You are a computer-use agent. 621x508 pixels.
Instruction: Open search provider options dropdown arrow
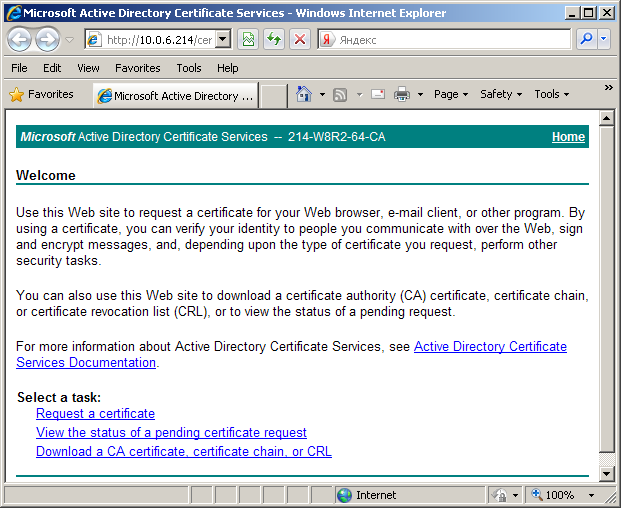604,39
